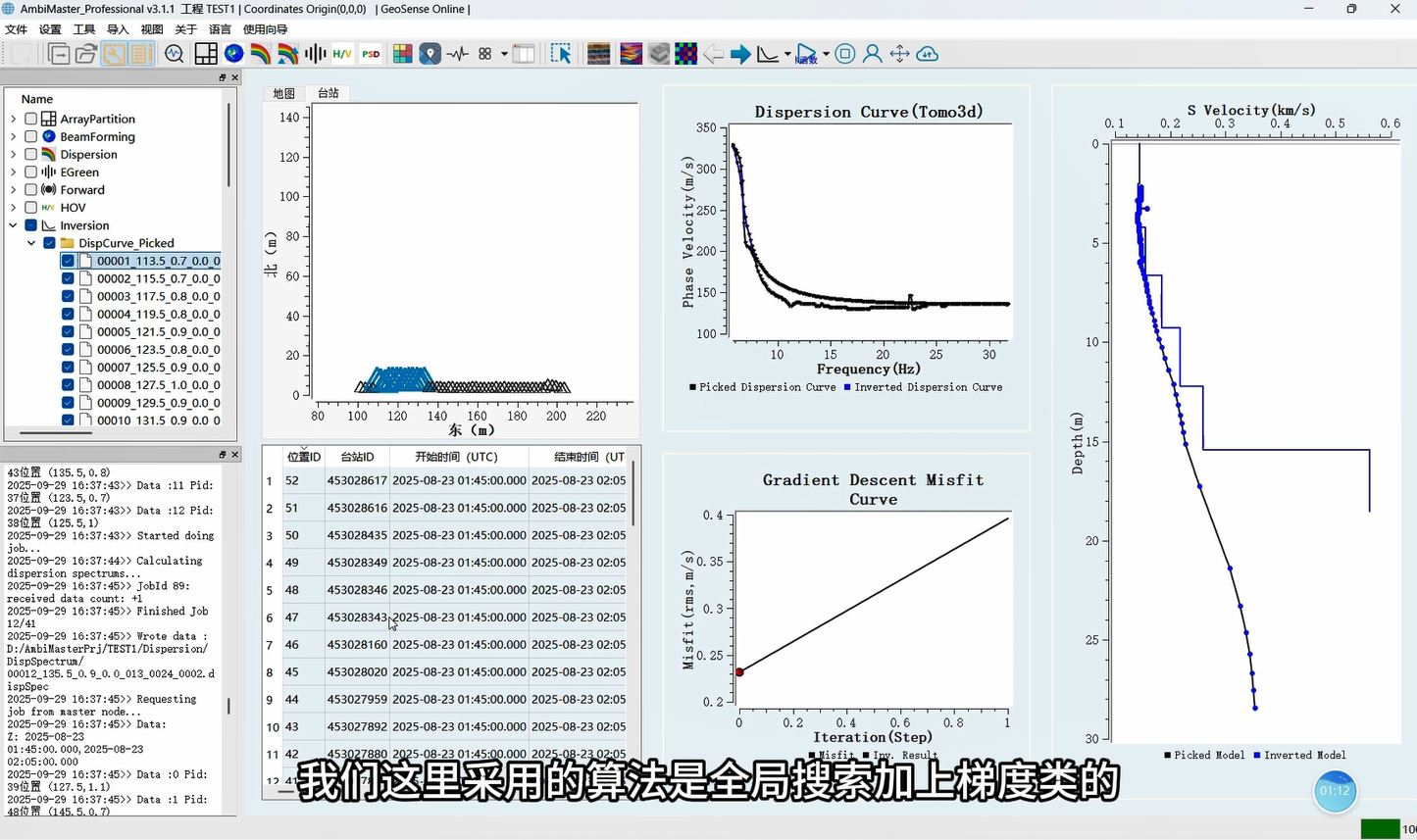Select the map pin location tool

(x=430, y=53)
